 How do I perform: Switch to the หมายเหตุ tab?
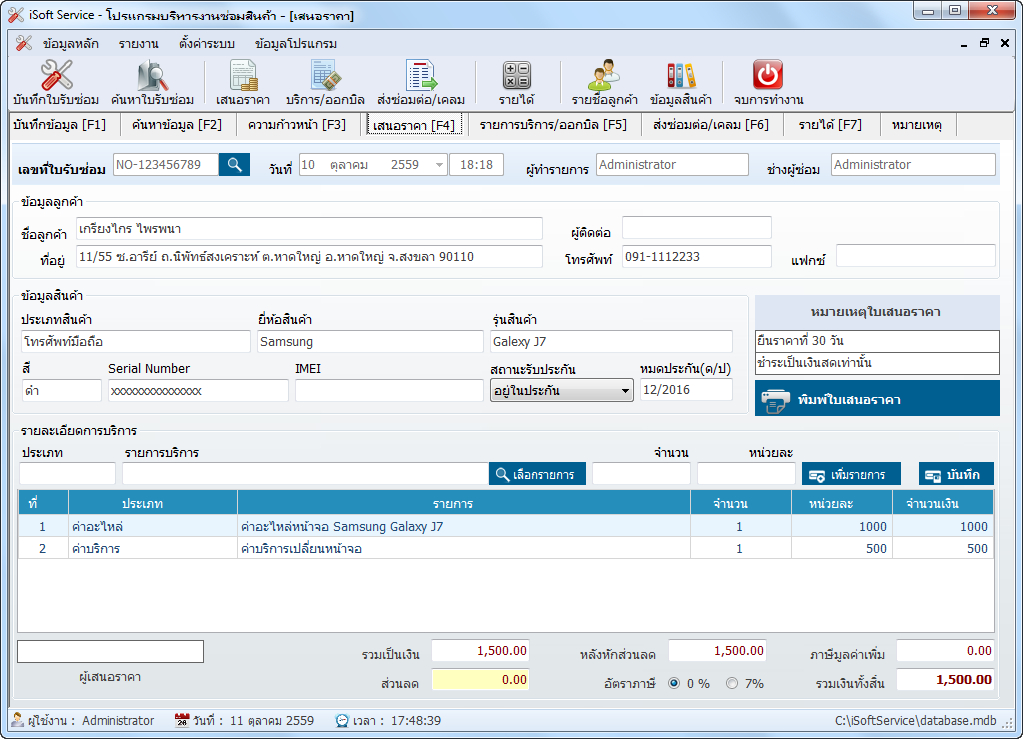pos(917,125)
